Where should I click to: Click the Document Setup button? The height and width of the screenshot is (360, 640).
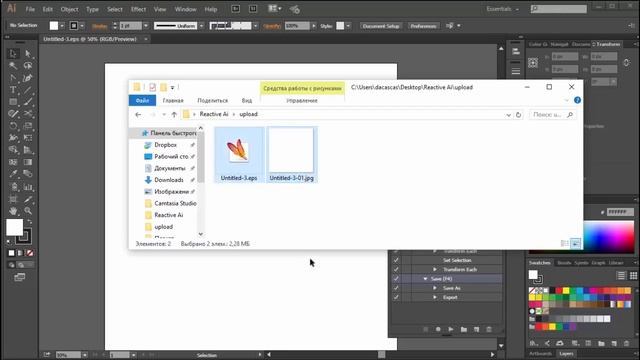pyautogui.click(x=380, y=26)
